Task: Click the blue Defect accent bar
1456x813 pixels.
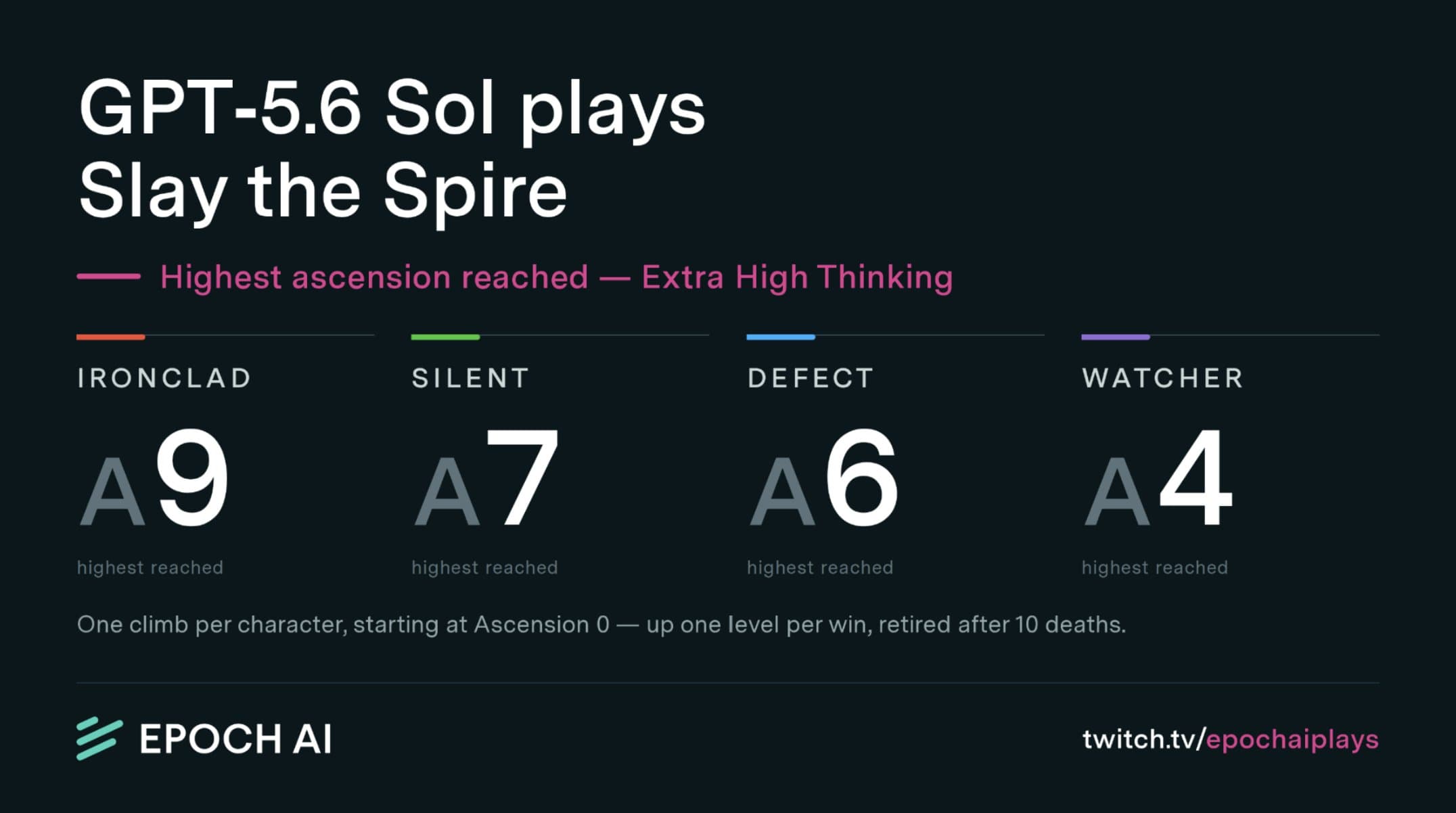Action: pyautogui.click(x=781, y=336)
